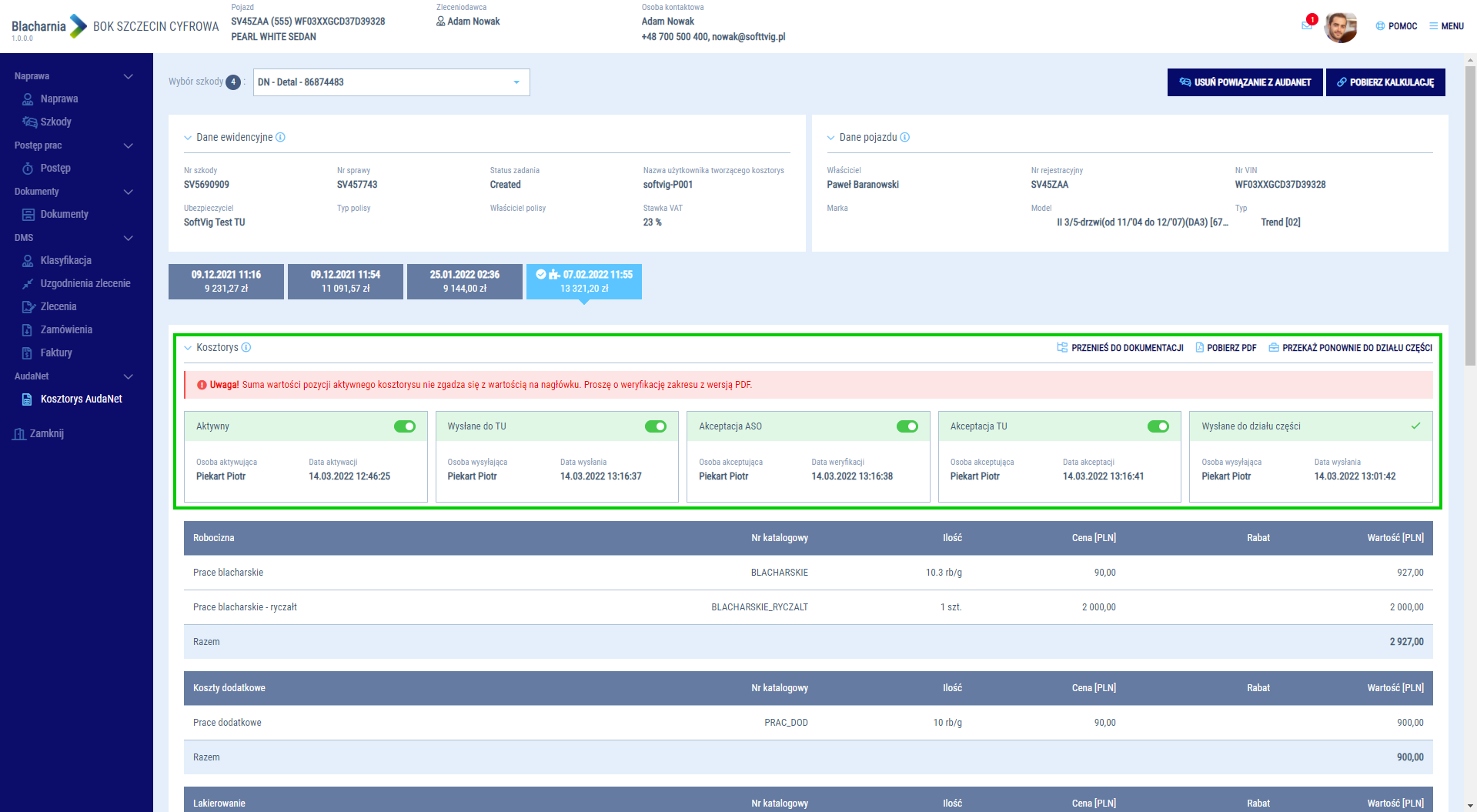This screenshot has height=812, width=1477.
Task: Click USUŃ POWIĄZANIE Z AUDANET button
Action: [x=1245, y=82]
